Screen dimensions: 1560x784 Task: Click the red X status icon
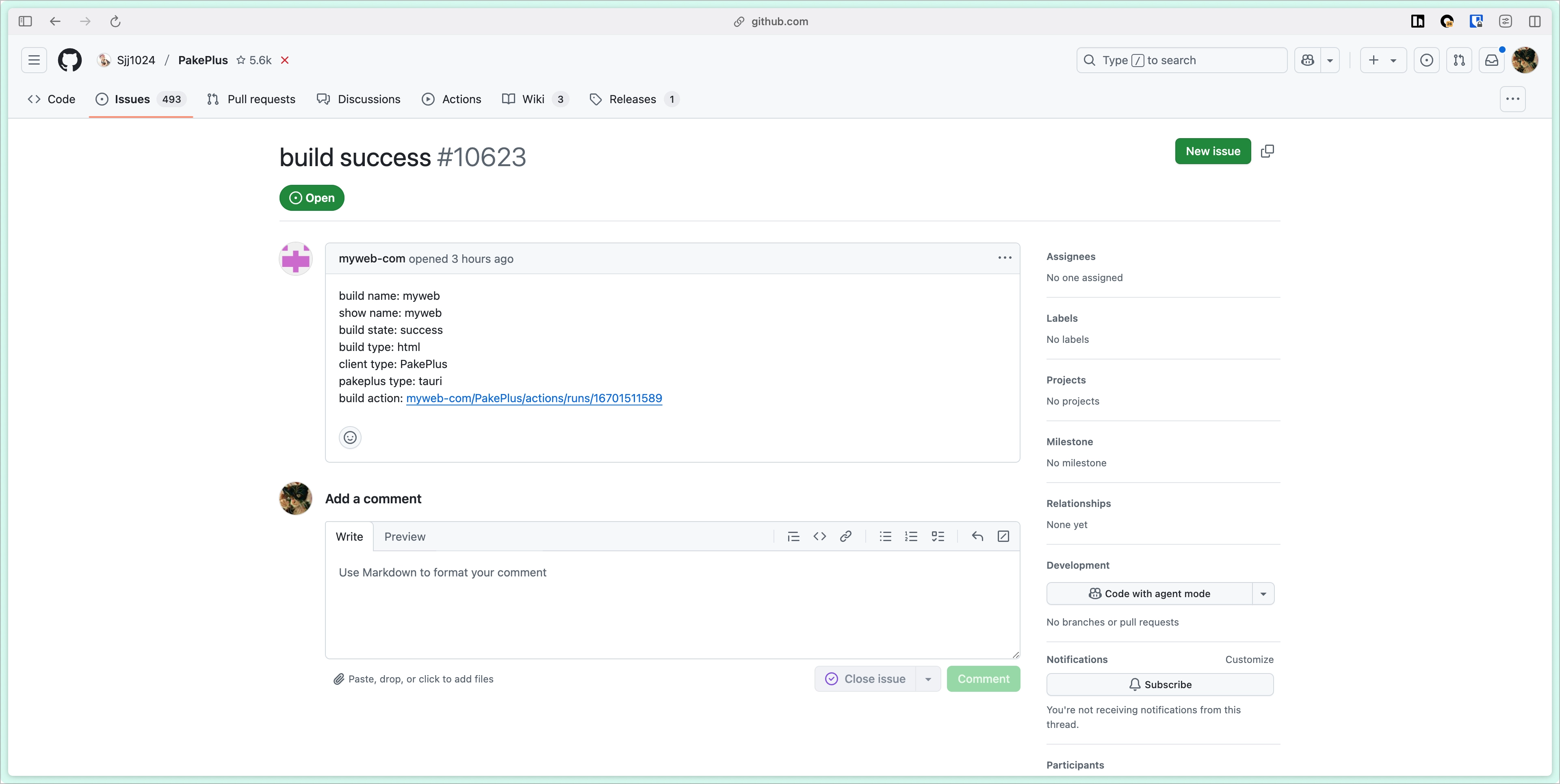pos(285,60)
